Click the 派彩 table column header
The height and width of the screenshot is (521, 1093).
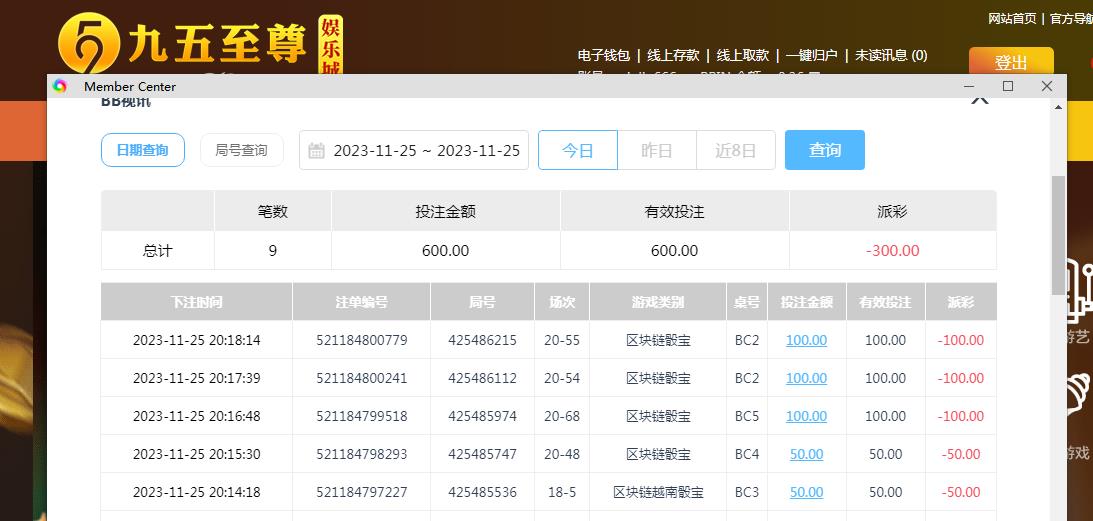961,302
